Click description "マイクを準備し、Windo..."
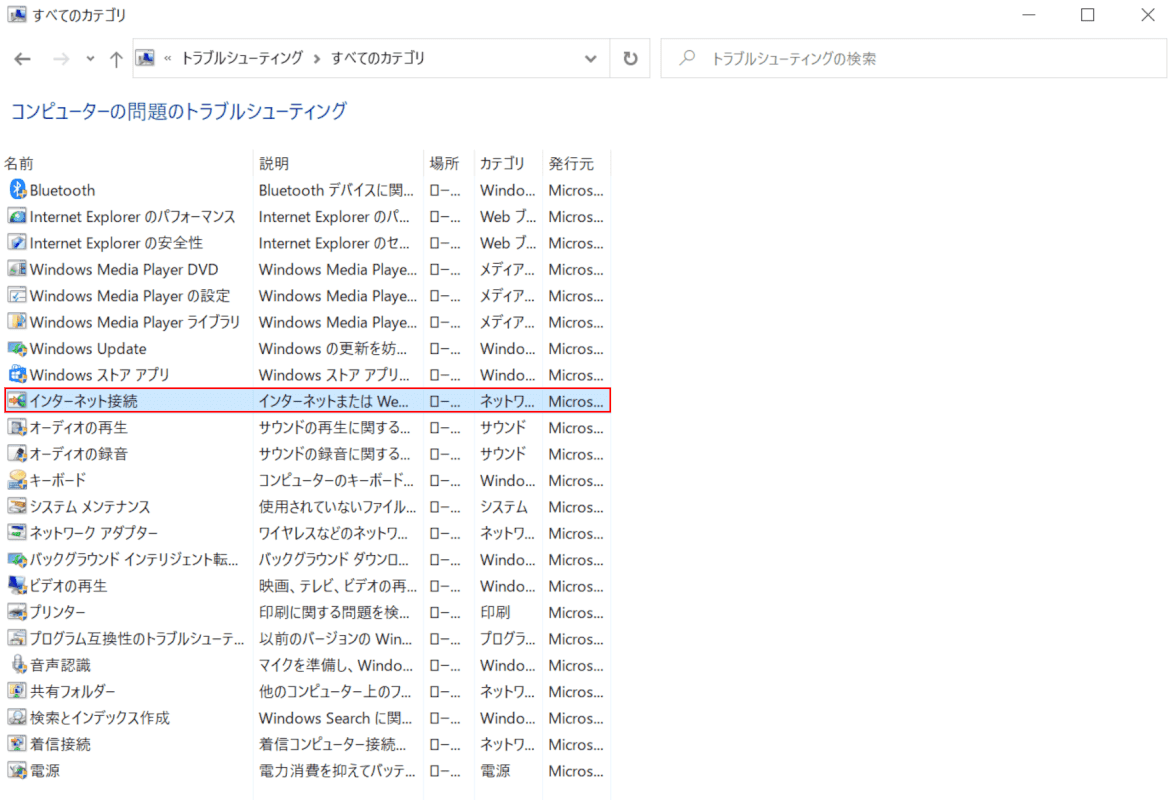The width and height of the screenshot is (1173, 800). coord(336,665)
